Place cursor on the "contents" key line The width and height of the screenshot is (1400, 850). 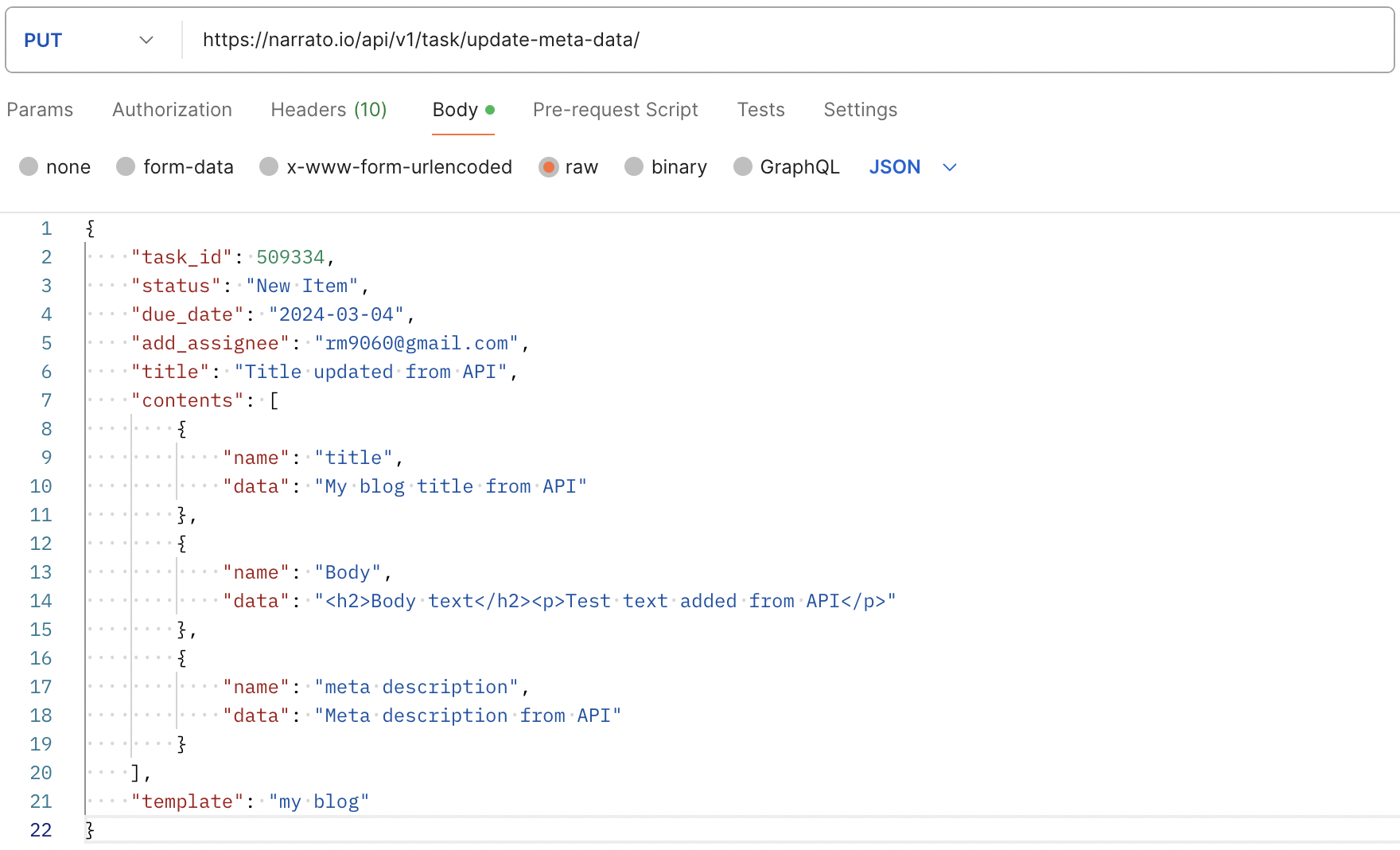point(187,400)
